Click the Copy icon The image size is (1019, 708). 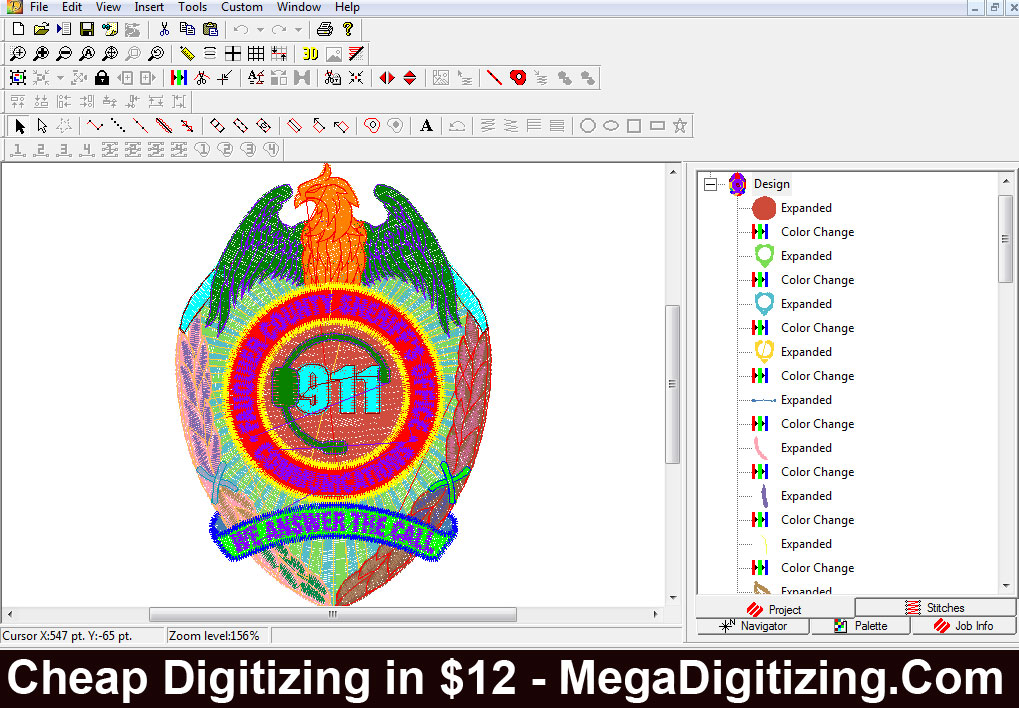pos(187,29)
